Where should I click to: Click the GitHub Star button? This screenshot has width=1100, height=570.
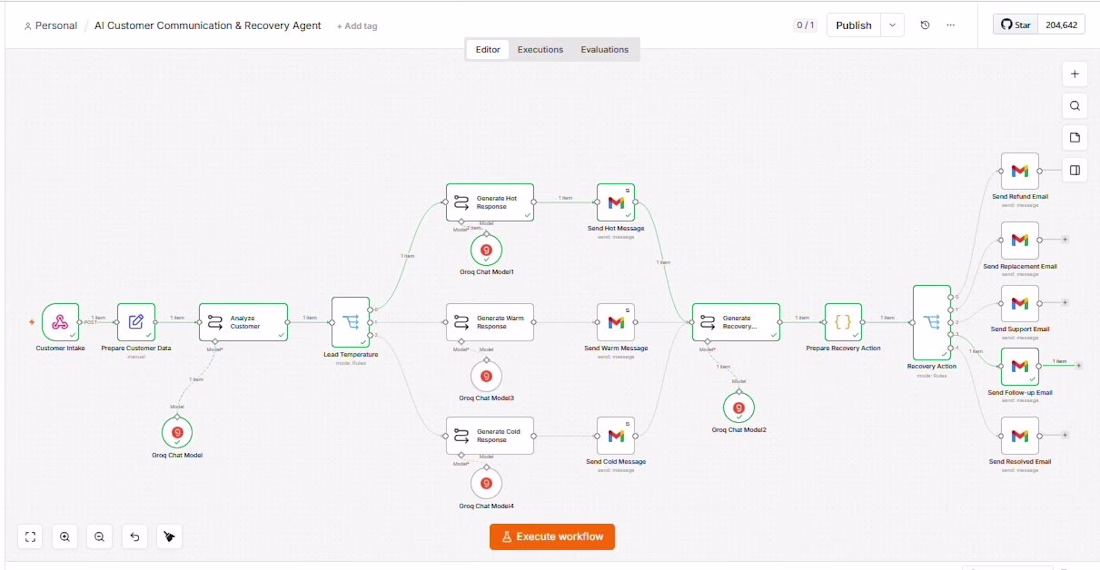(x=1015, y=25)
